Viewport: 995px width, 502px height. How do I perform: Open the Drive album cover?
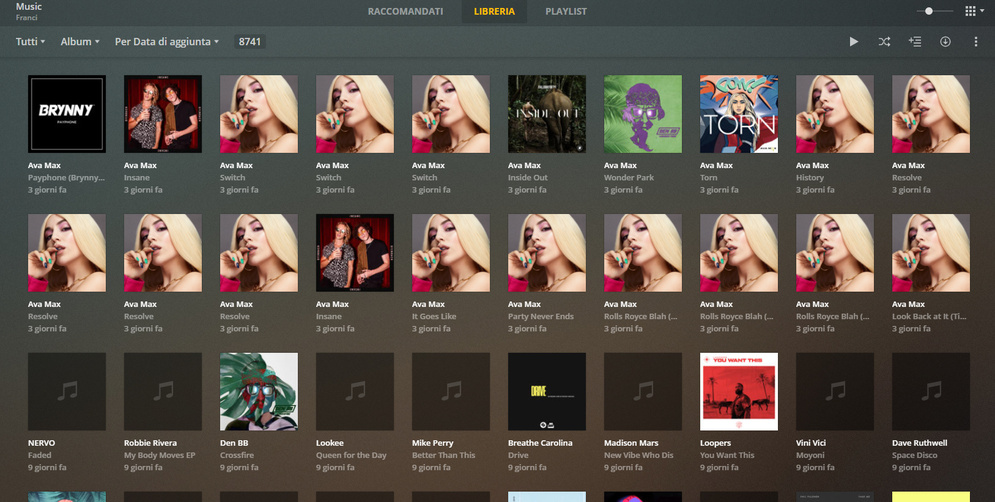click(546, 392)
